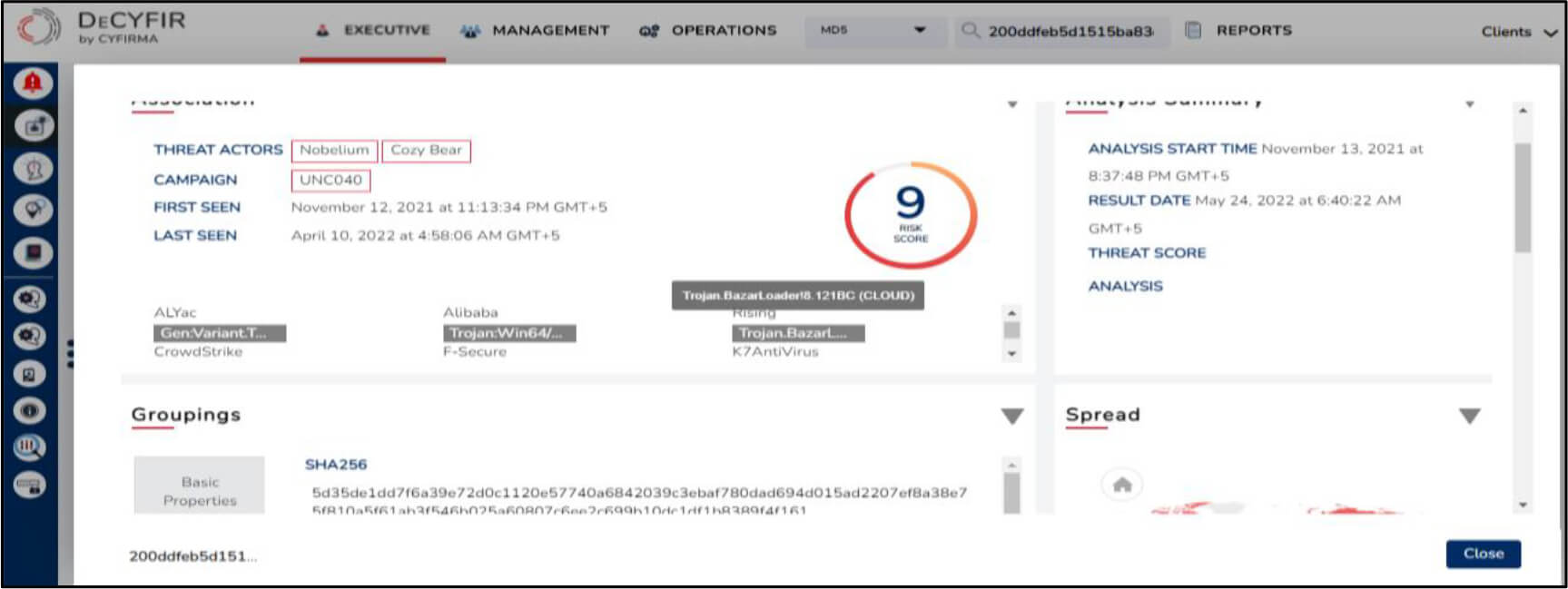The height and width of the screenshot is (589, 1568).
Task: Click the Reports document icon
Action: tap(1193, 30)
